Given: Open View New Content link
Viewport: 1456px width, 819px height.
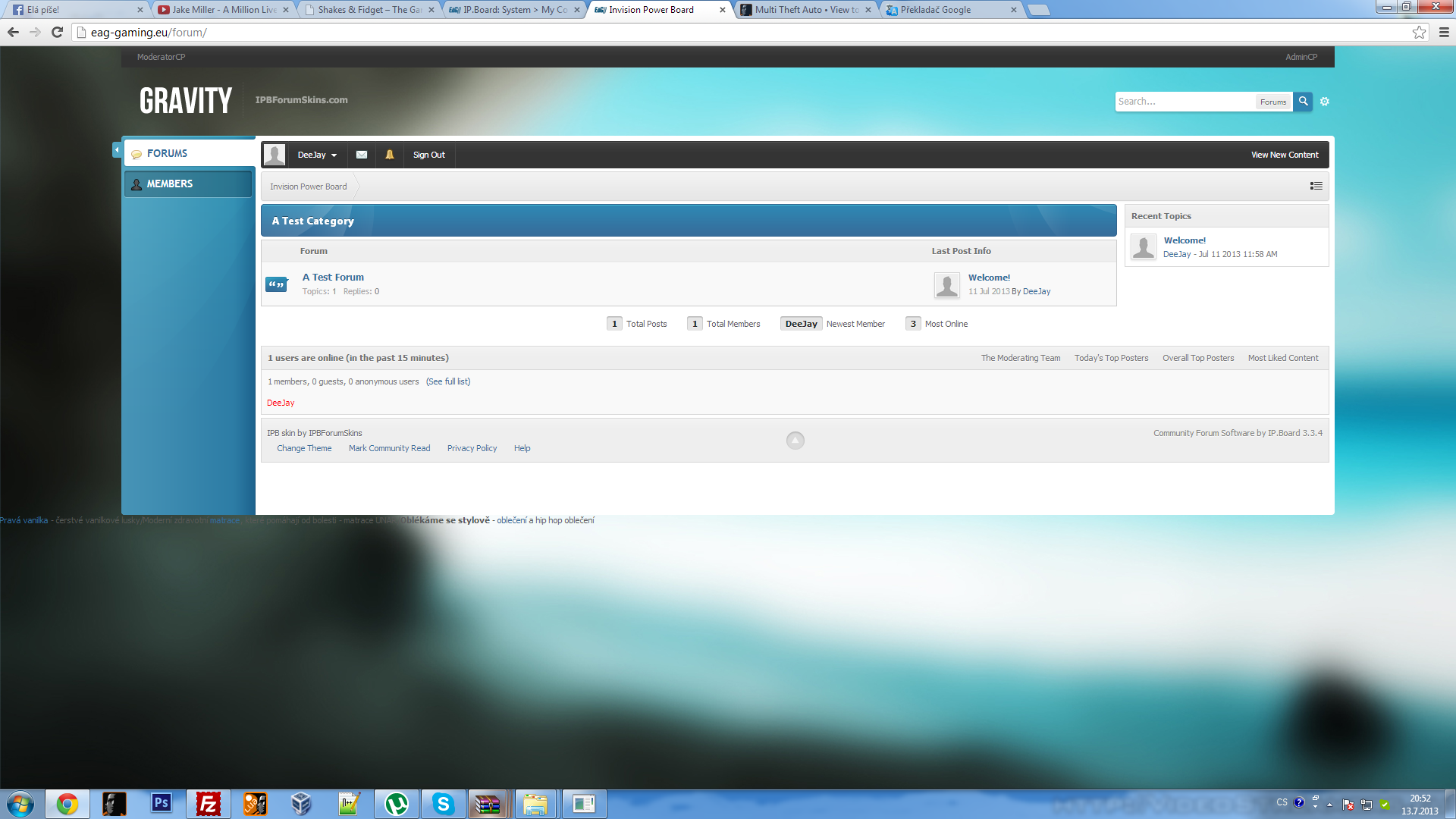Looking at the screenshot, I should click(x=1284, y=155).
